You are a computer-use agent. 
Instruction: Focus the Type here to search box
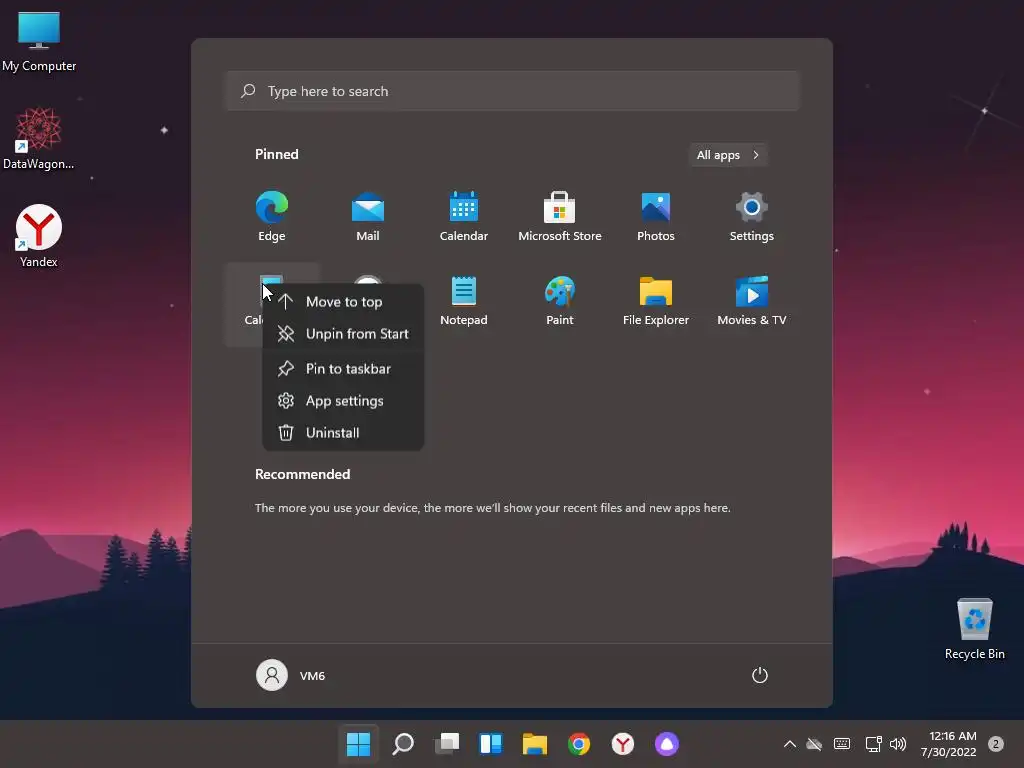point(513,91)
